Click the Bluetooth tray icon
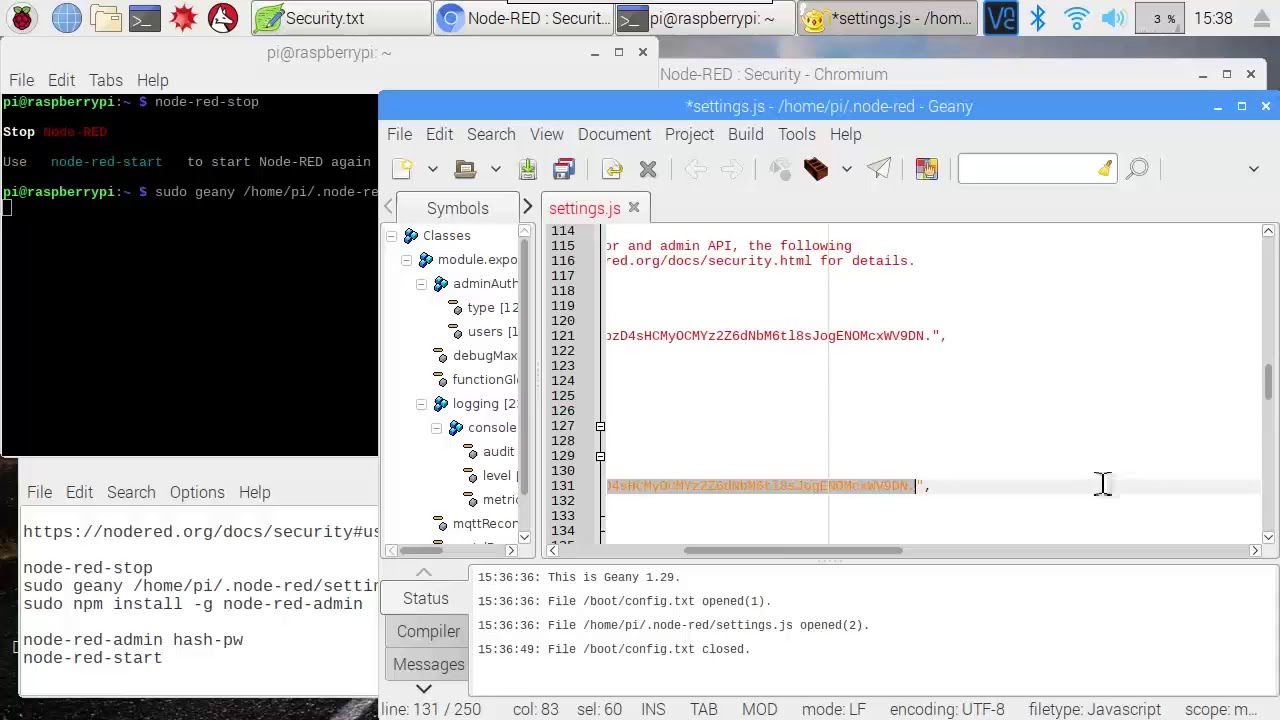Image resolution: width=1280 pixels, height=720 pixels. click(1038, 18)
